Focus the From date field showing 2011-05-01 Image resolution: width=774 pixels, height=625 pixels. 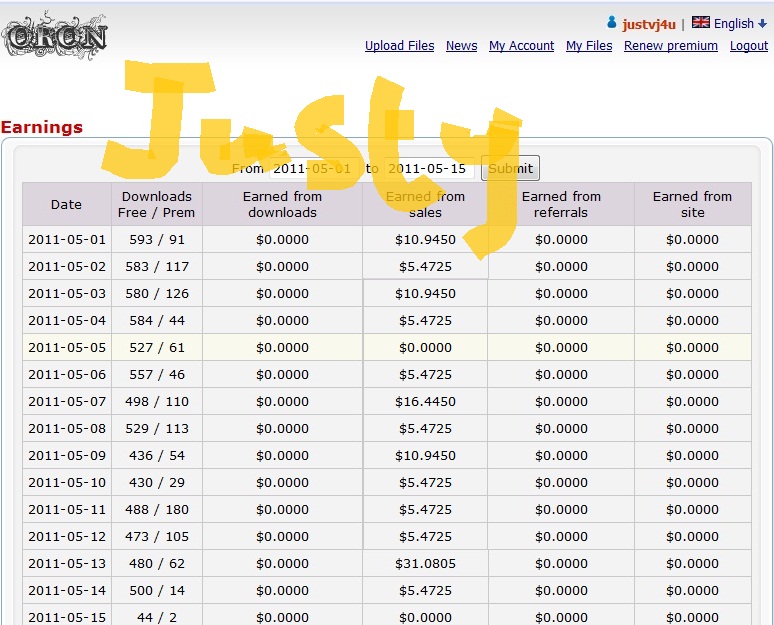[313, 169]
